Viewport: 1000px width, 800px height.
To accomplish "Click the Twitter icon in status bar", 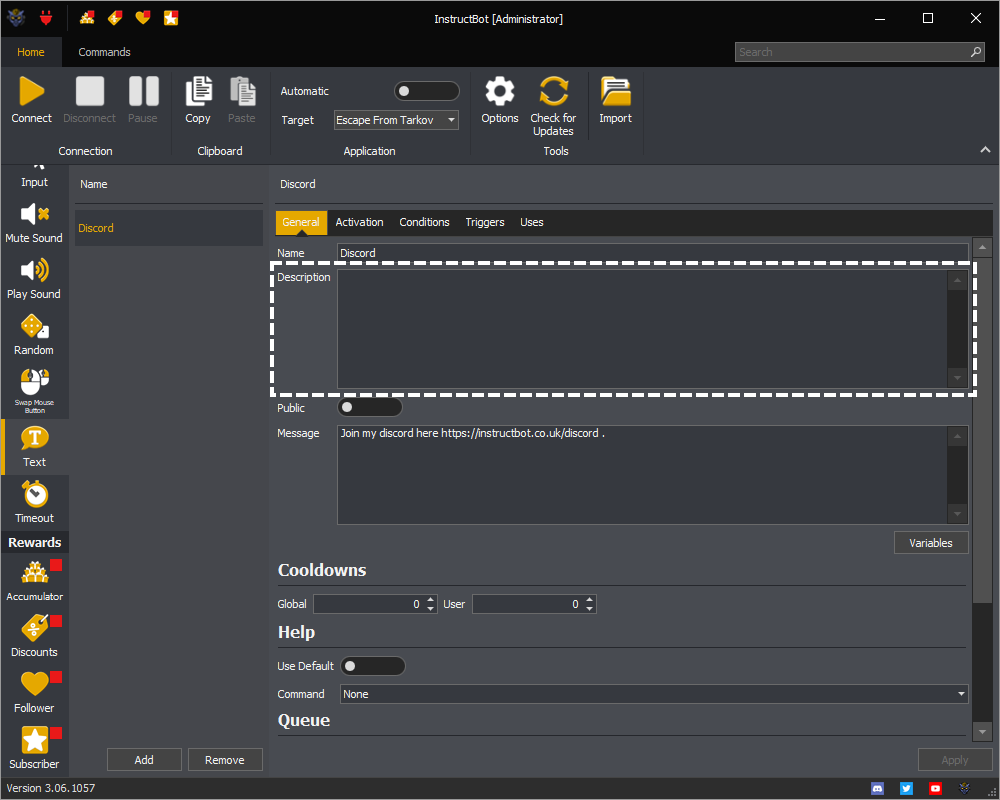I will tap(906, 789).
